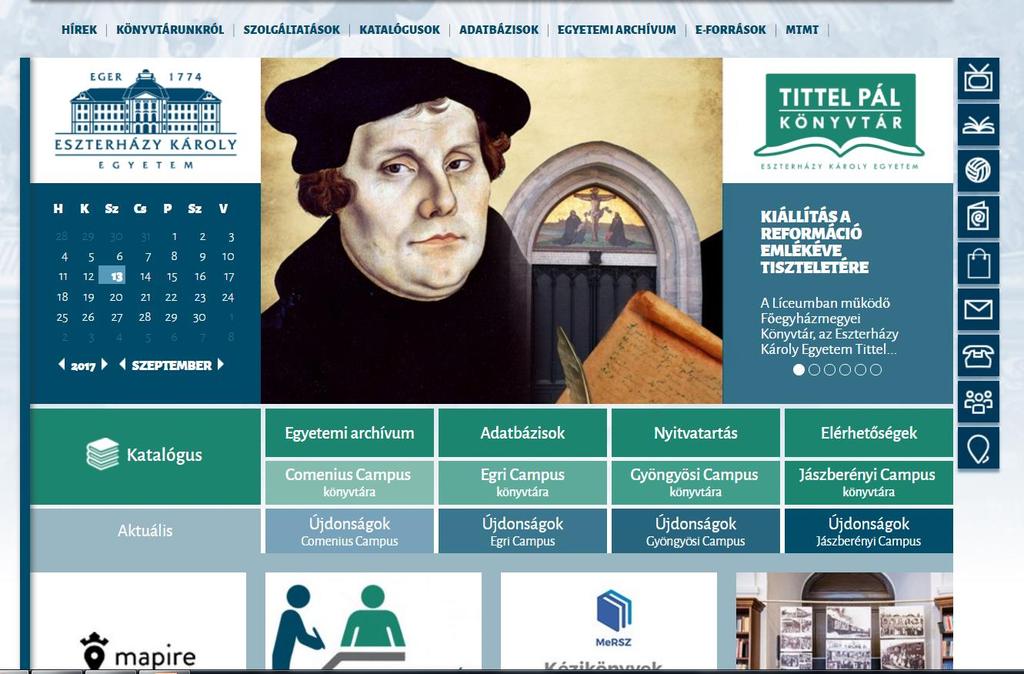Select day 15 in the calendar
This screenshot has width=1024, height=674.
tap(172, 276)
